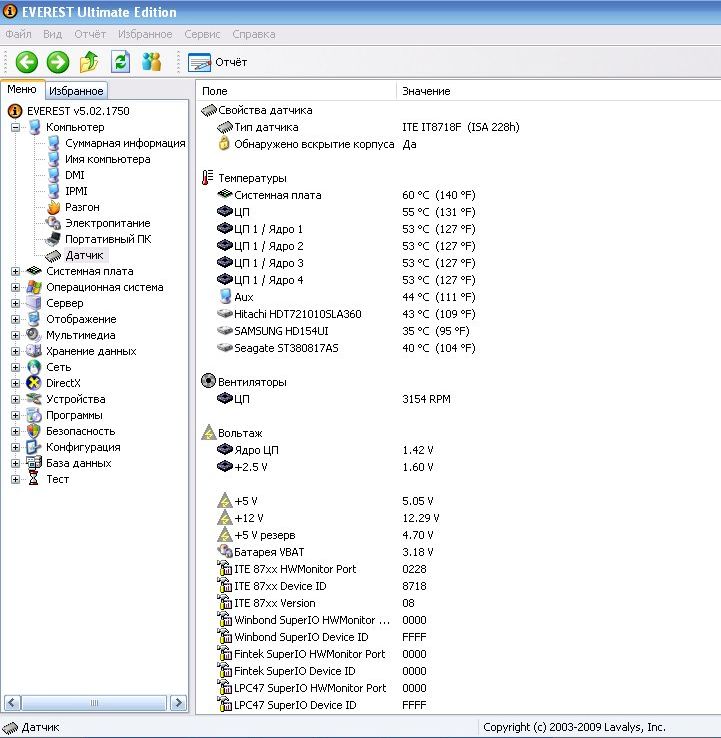
Task: Click the green Back arrow toolbar icon
Action: click(27, 62)
